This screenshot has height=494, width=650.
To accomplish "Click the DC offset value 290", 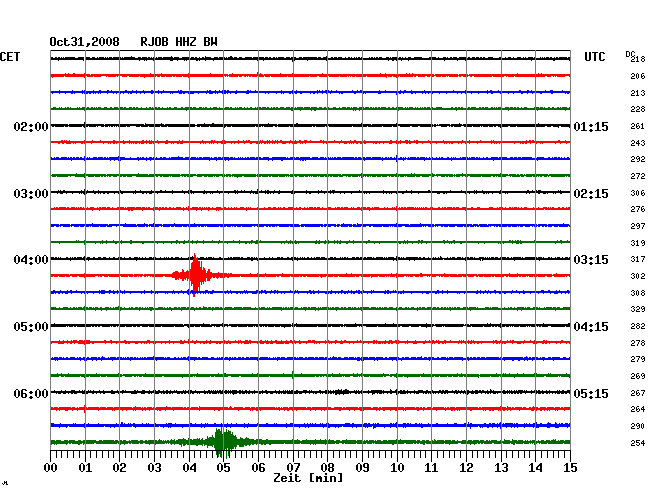I will point(638,426).
